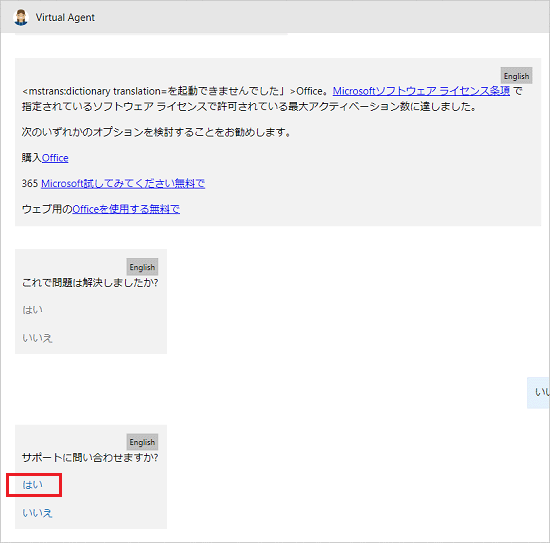Click English button on the license message
The image size is (550, 543).
tap(516, 76)
